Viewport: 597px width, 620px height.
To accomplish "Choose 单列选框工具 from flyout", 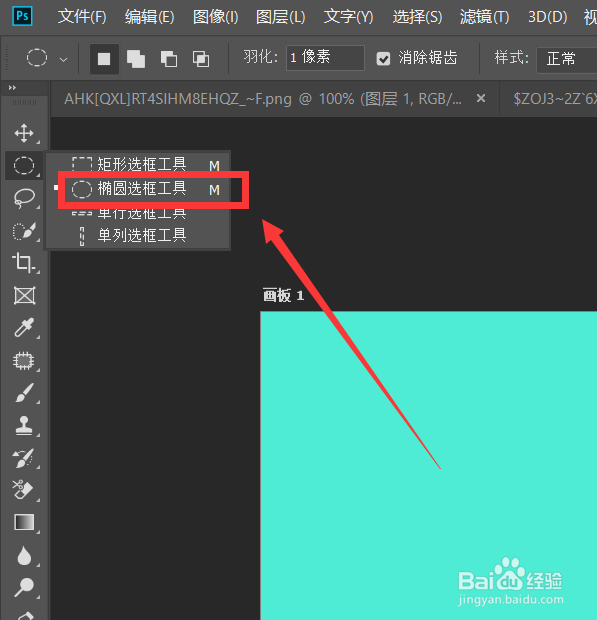I will (138, 236).
